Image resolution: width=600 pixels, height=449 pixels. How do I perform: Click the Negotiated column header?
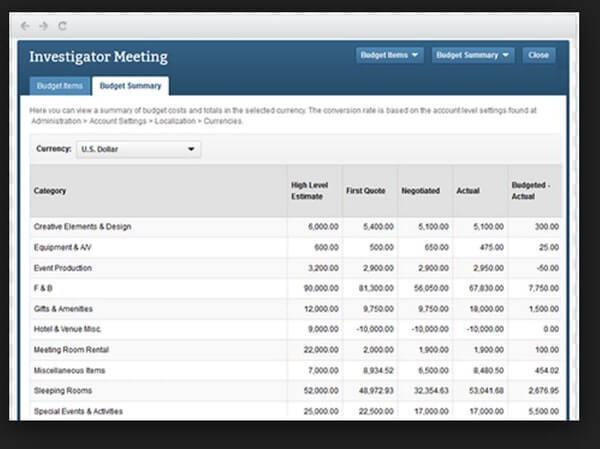coord(420,190)
